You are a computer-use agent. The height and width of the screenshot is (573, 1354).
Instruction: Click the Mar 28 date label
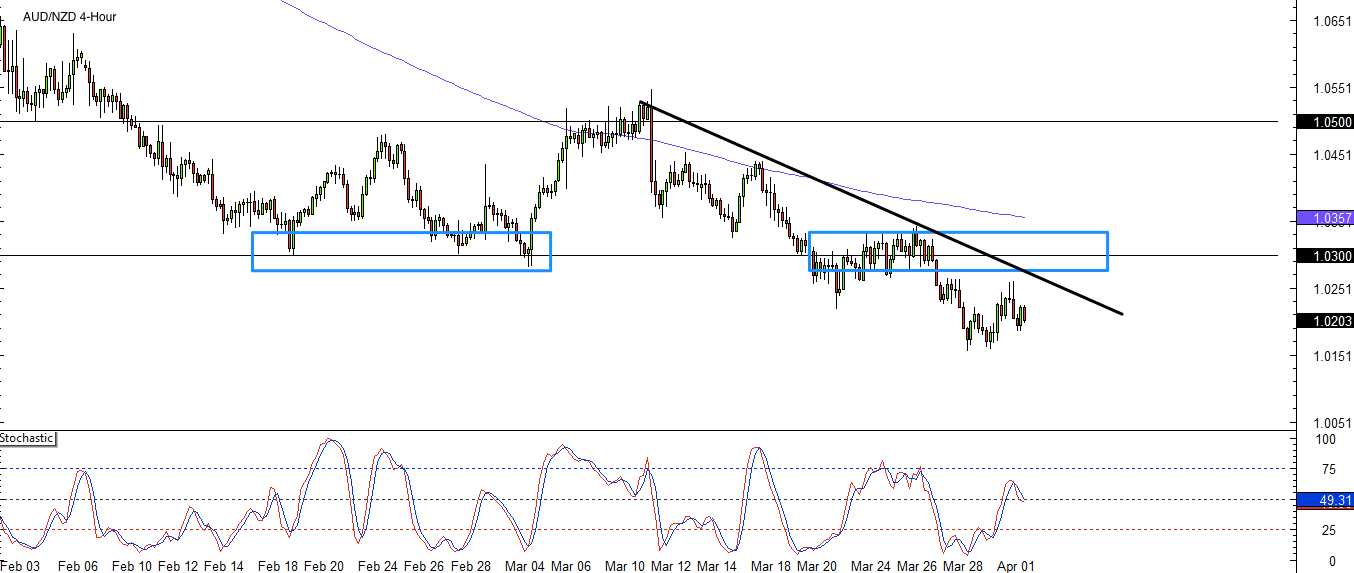(x=962, y=566)
